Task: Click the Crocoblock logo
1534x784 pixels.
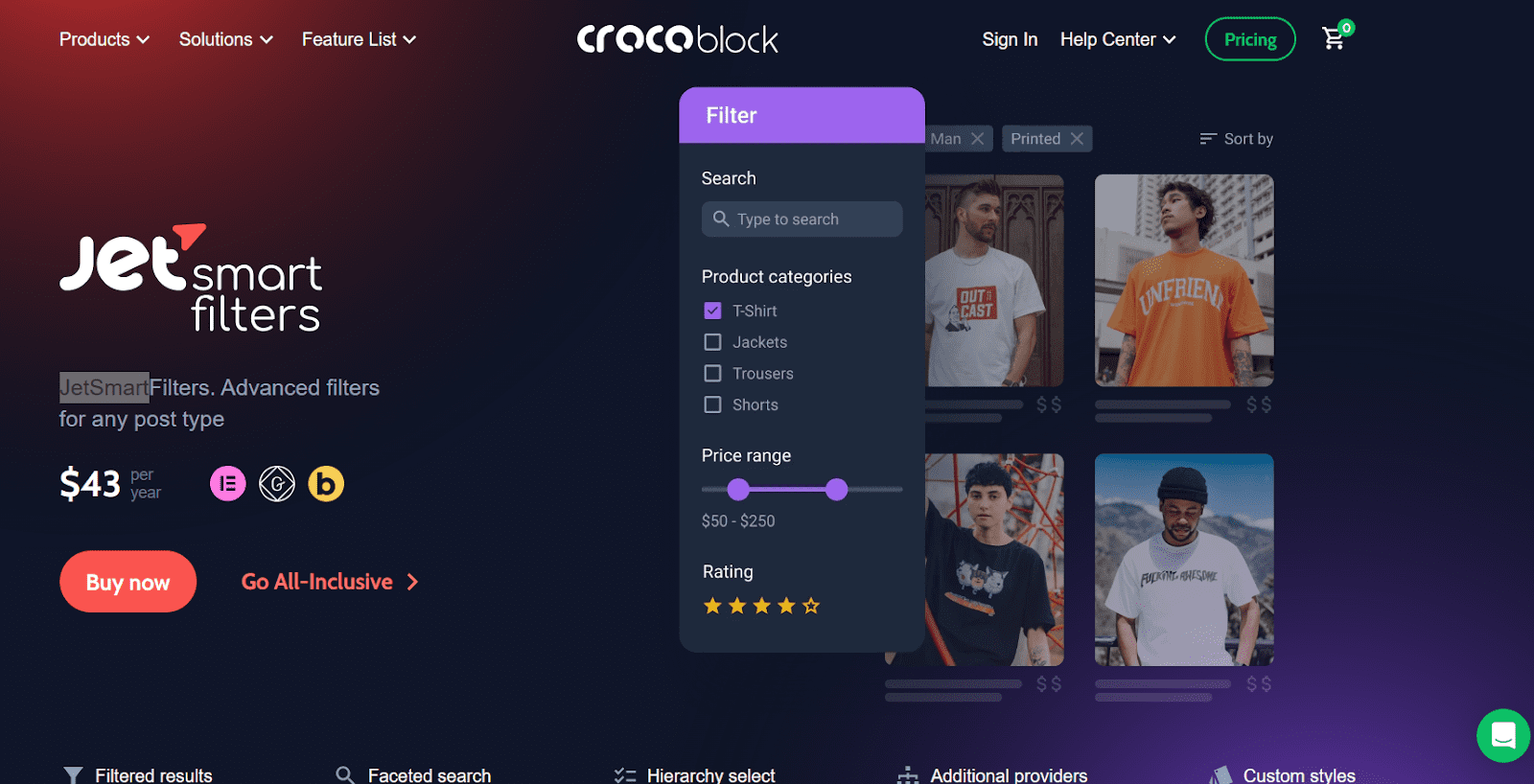Action: coord(678,39)
